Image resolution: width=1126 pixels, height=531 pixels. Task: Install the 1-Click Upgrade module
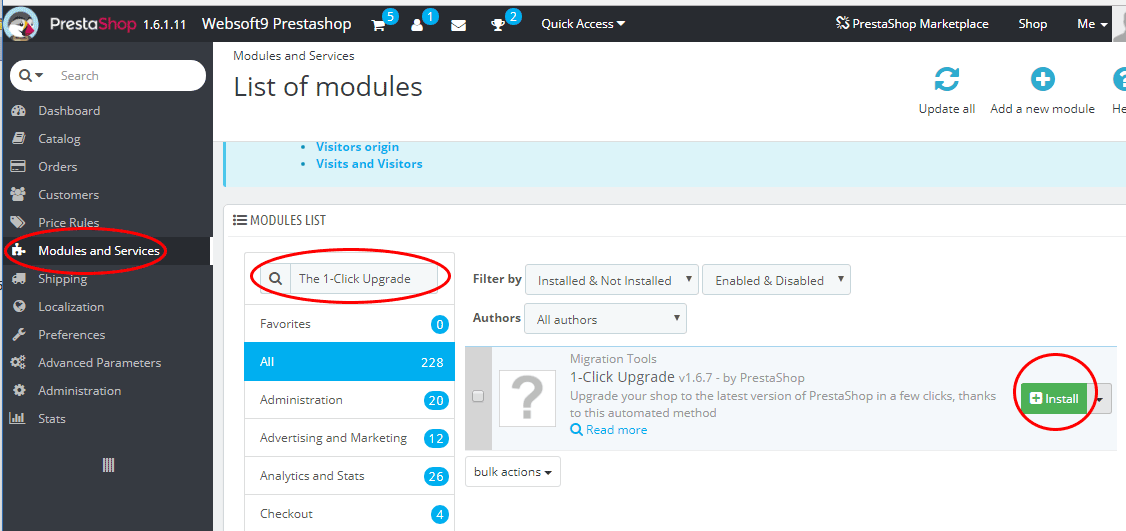pyautogui.click(x=1053, y=398)
